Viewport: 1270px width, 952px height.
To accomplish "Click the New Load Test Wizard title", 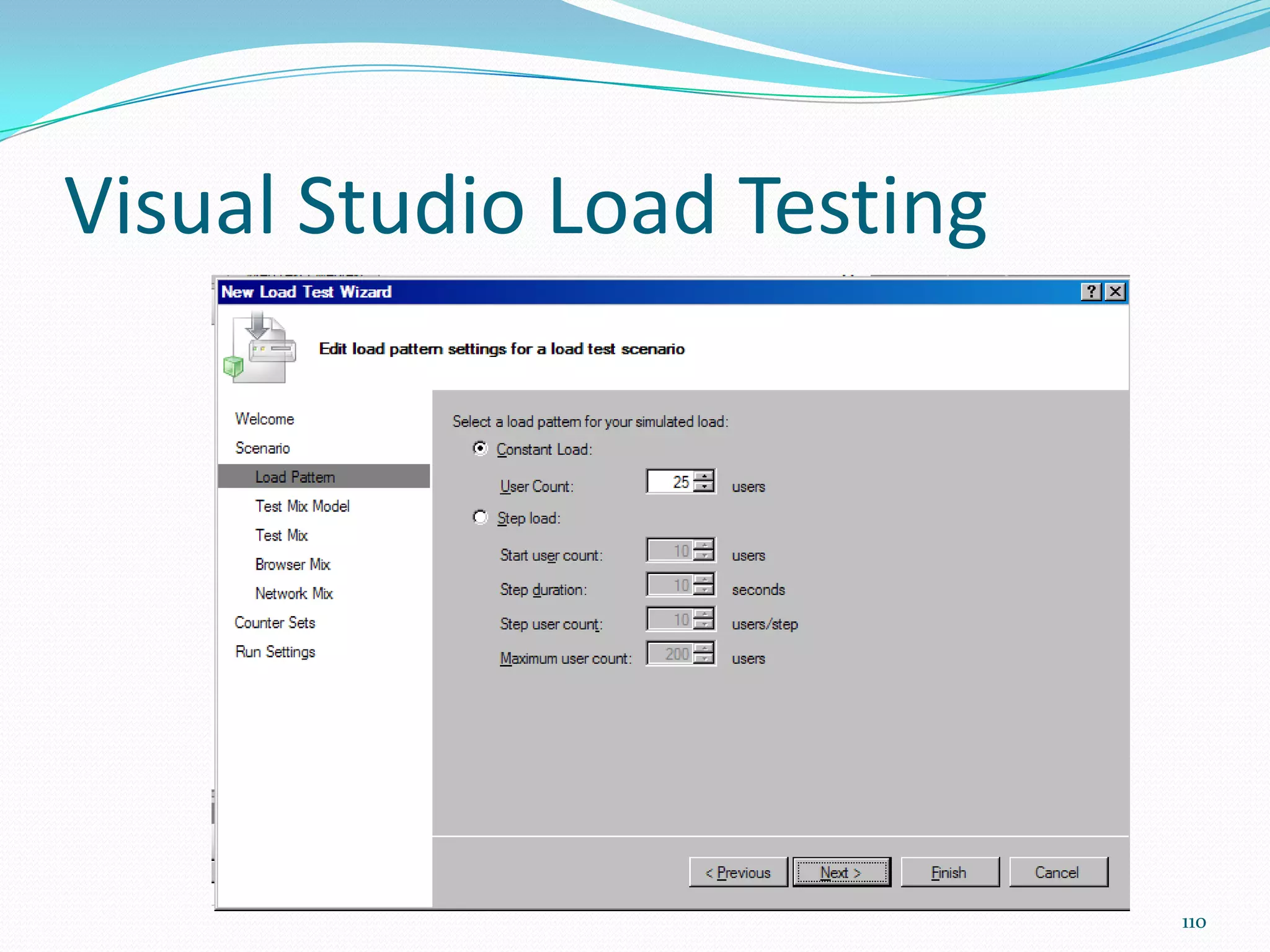I will click(306, 292).
